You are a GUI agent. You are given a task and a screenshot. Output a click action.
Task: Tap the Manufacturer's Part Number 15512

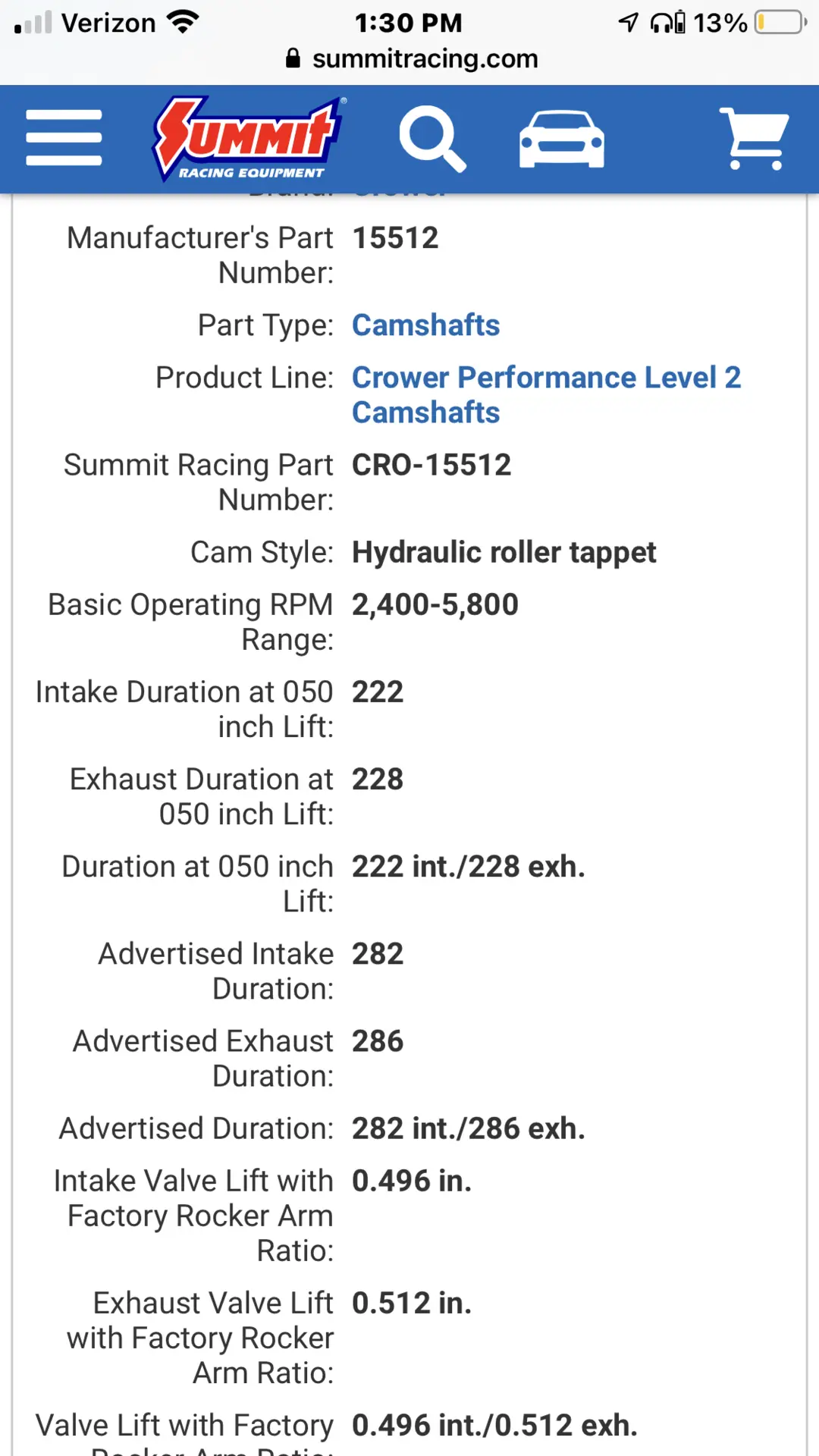(x=395, y=238)
